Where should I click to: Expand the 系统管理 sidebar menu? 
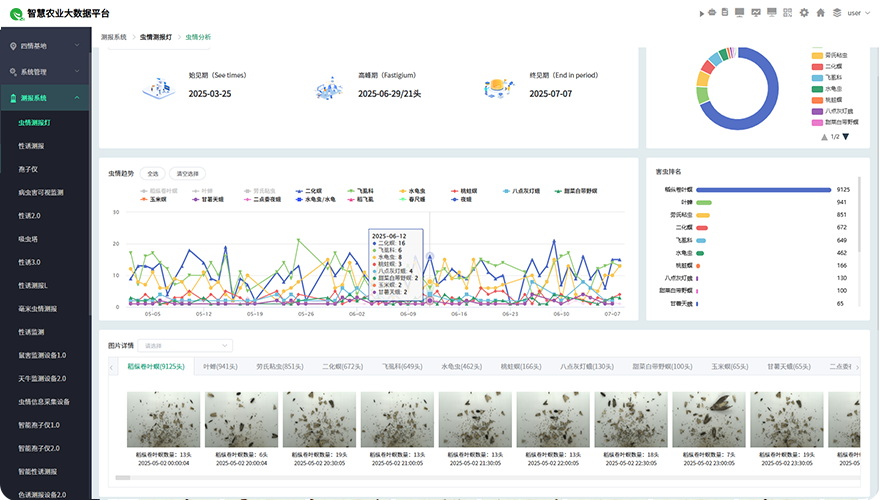[x=45, y=72]
